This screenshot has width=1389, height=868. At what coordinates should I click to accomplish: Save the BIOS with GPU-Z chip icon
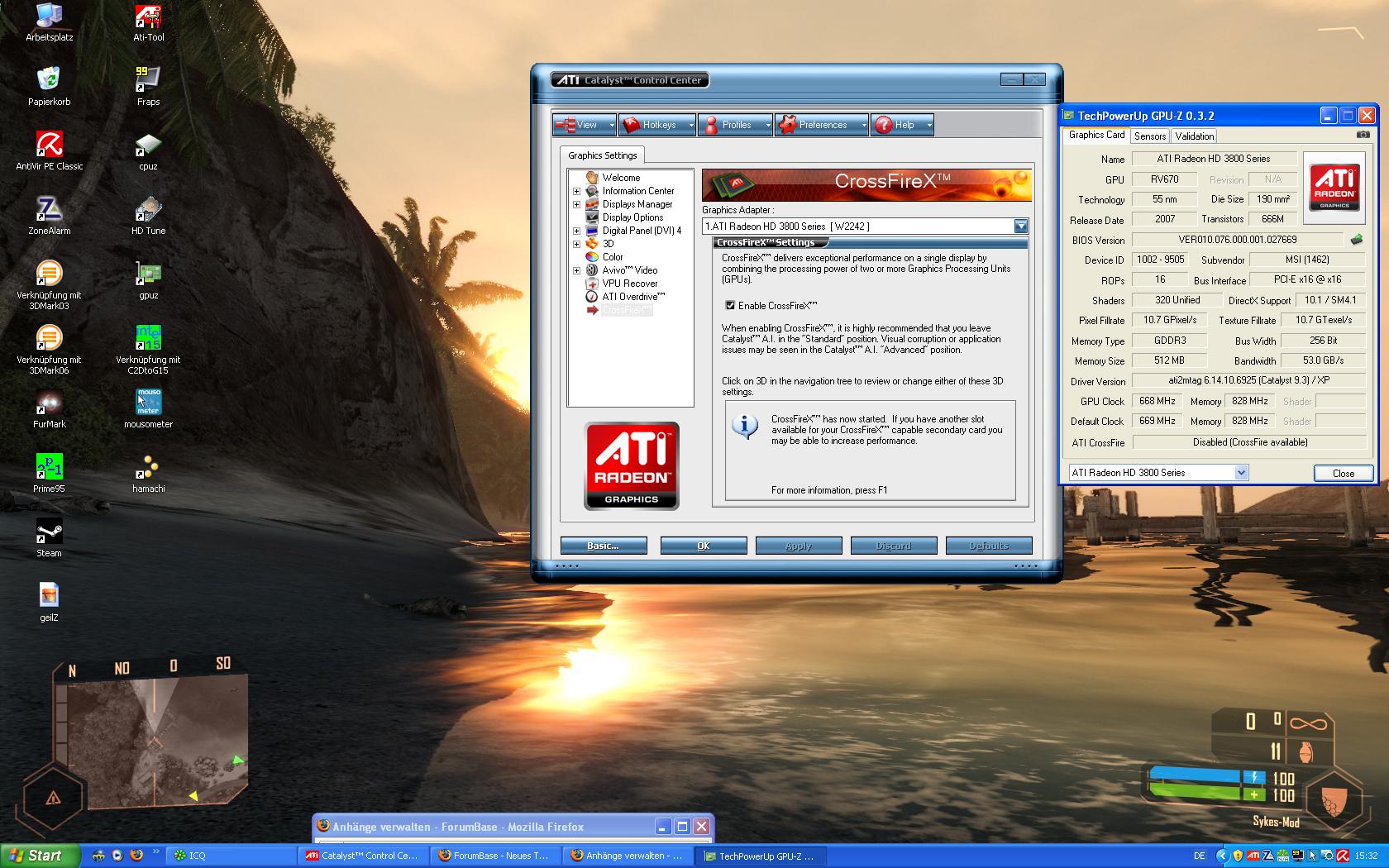pos(1357,240)
